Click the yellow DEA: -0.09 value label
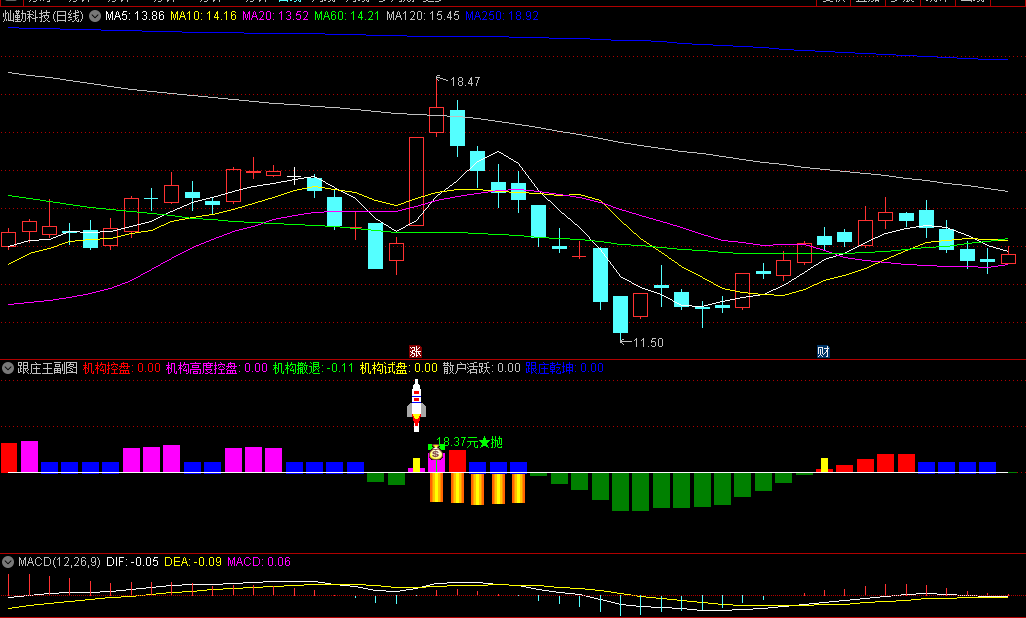This screenshot has height=618, width=1026. pos(193,562)
